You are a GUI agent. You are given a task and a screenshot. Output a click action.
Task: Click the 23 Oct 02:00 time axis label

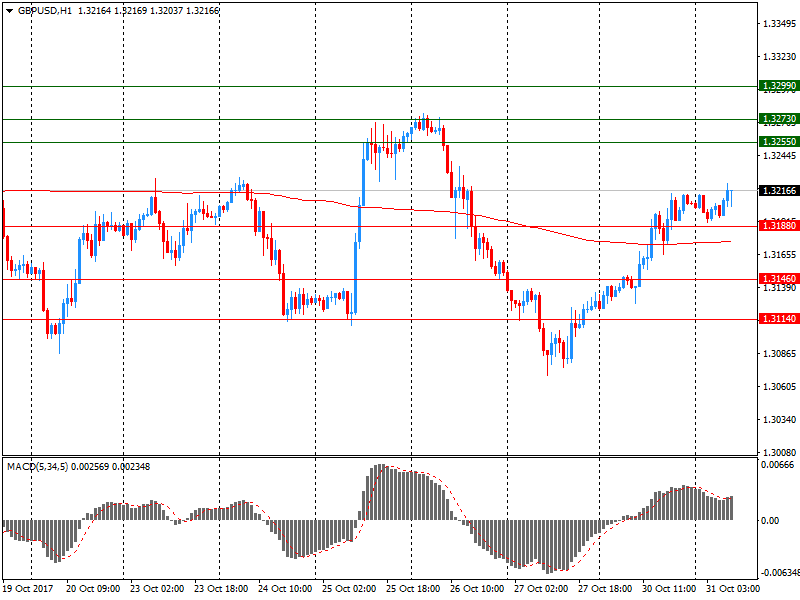click(x=157, y=588)
